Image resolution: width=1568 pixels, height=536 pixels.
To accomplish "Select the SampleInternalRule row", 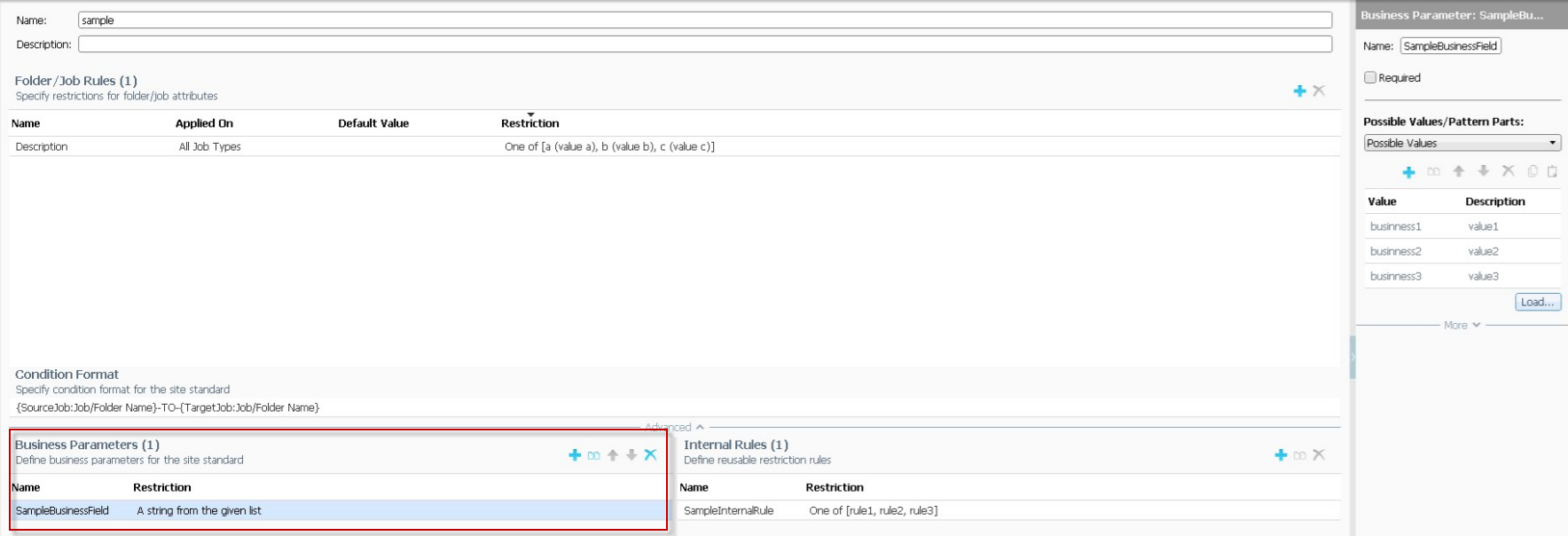I will pyautogui.click(x=1009, y=510).
